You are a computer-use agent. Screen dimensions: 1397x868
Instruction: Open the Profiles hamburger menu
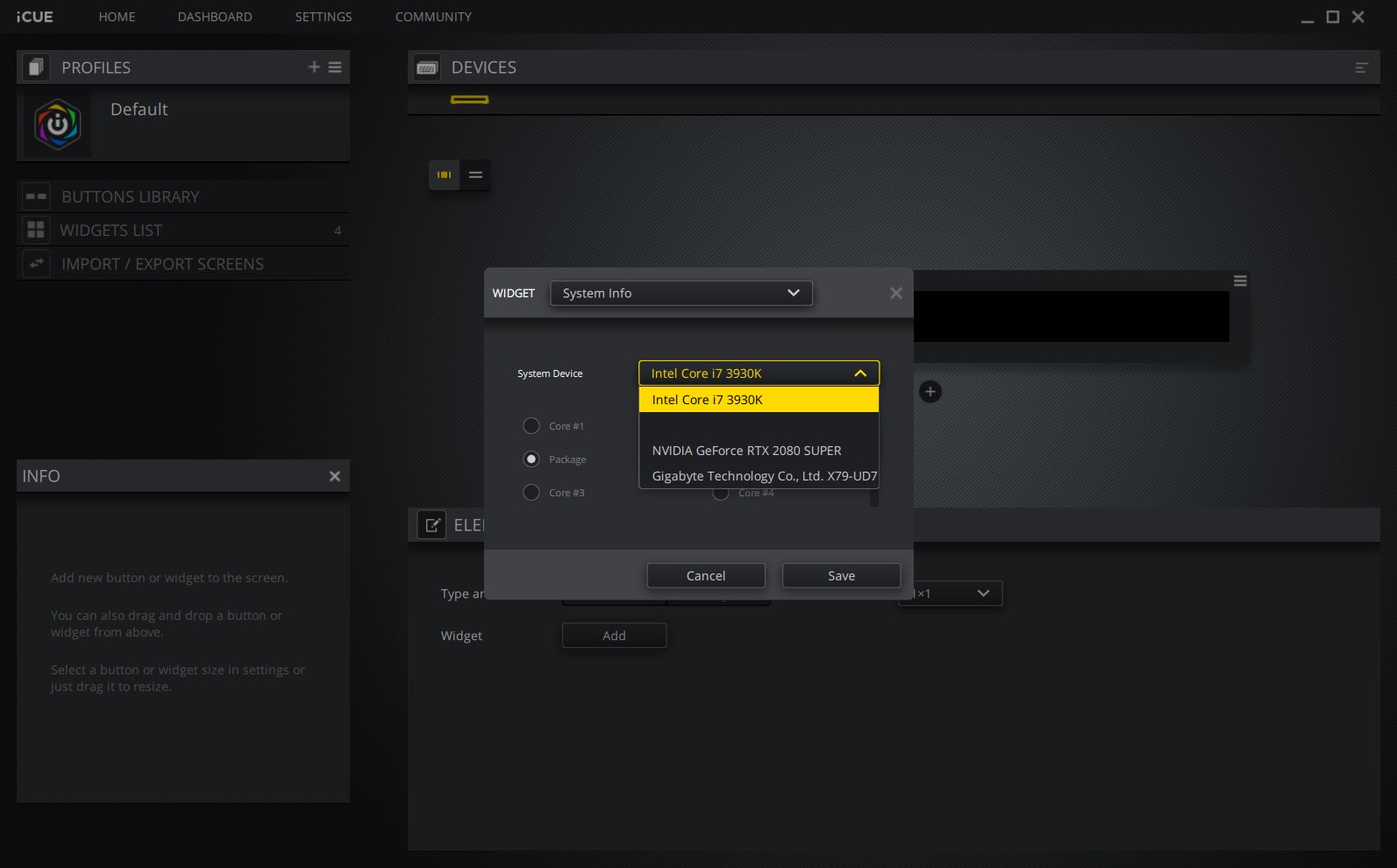(x=335, y=67)
